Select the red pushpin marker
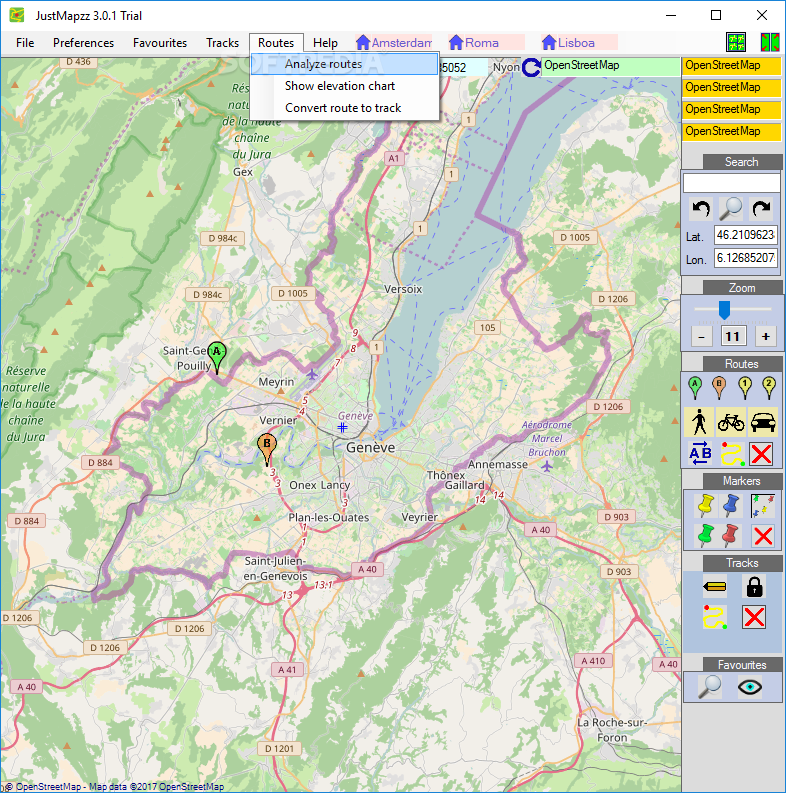Viewport: 786px width, 793px height. point(730,536)
